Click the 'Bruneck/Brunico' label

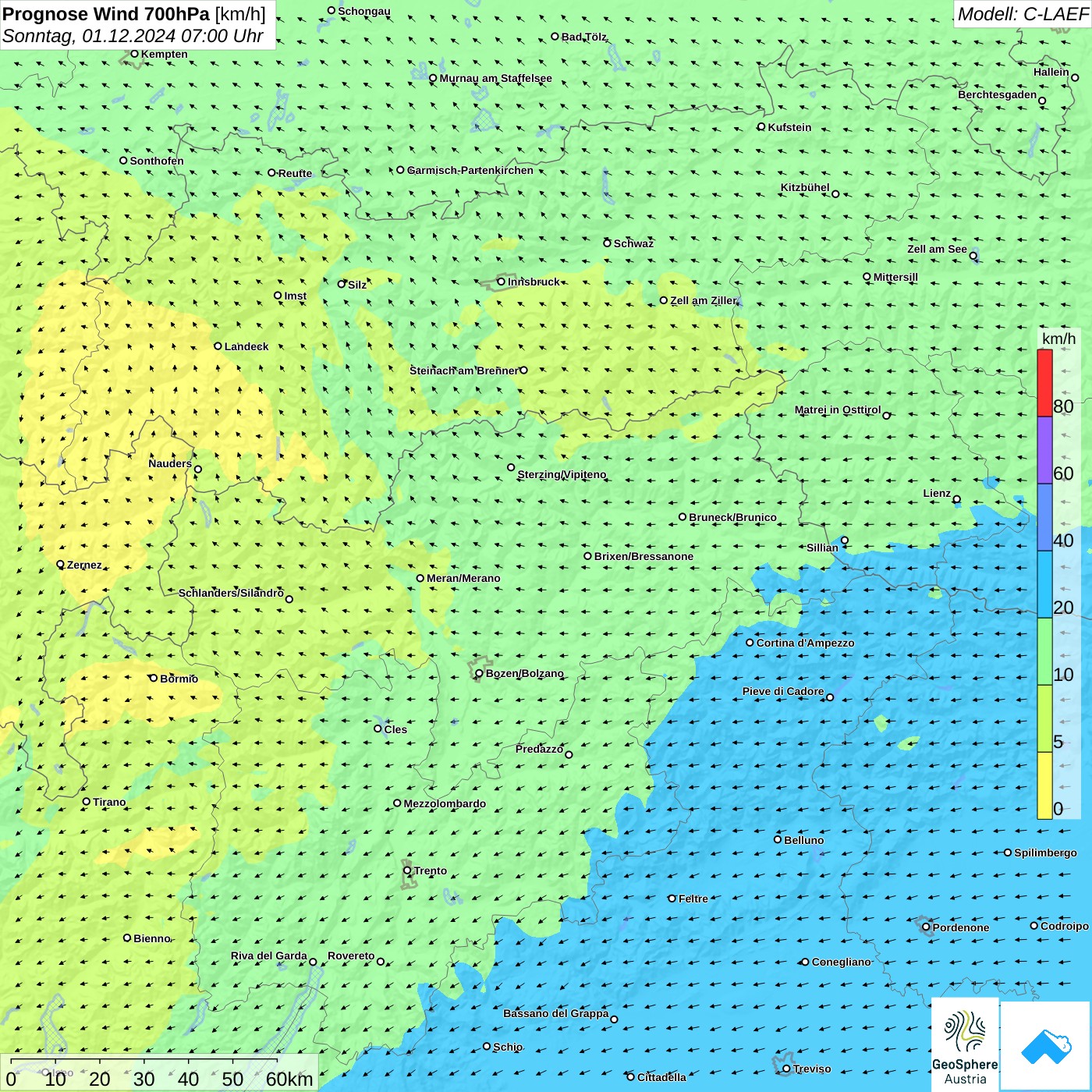tap(733, 517)
